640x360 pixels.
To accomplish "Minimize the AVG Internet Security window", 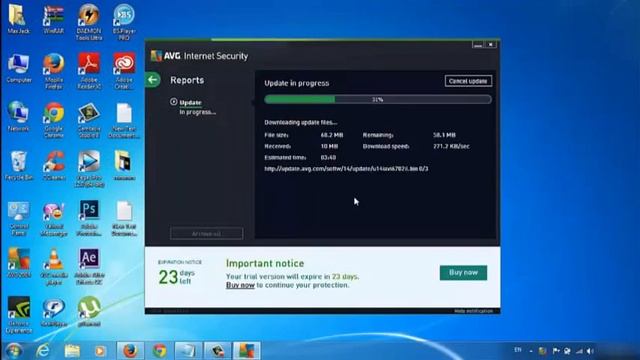I will tap(478, 44).
